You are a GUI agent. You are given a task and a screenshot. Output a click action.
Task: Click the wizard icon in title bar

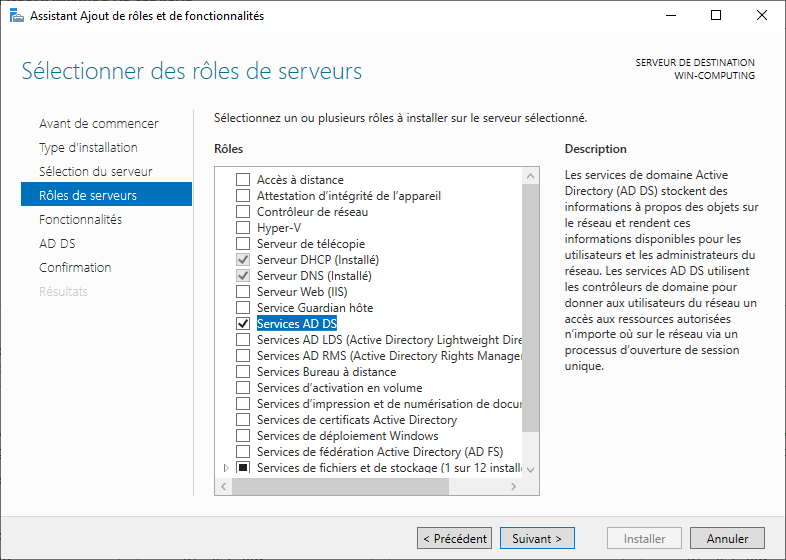pos(15,15)
